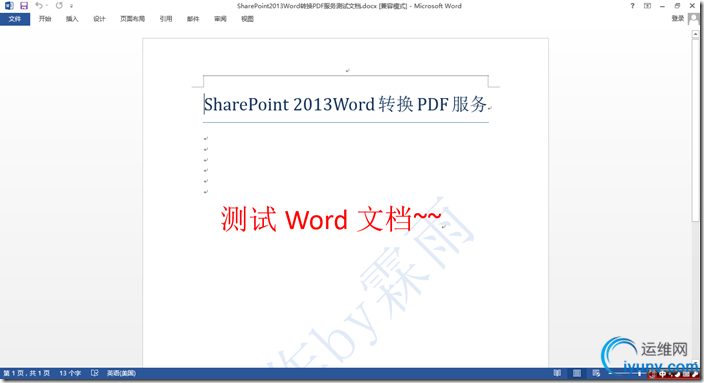Click page count '第 1 页, 共 1 页'
Screen dimensions: 704x383
[26, 373]
